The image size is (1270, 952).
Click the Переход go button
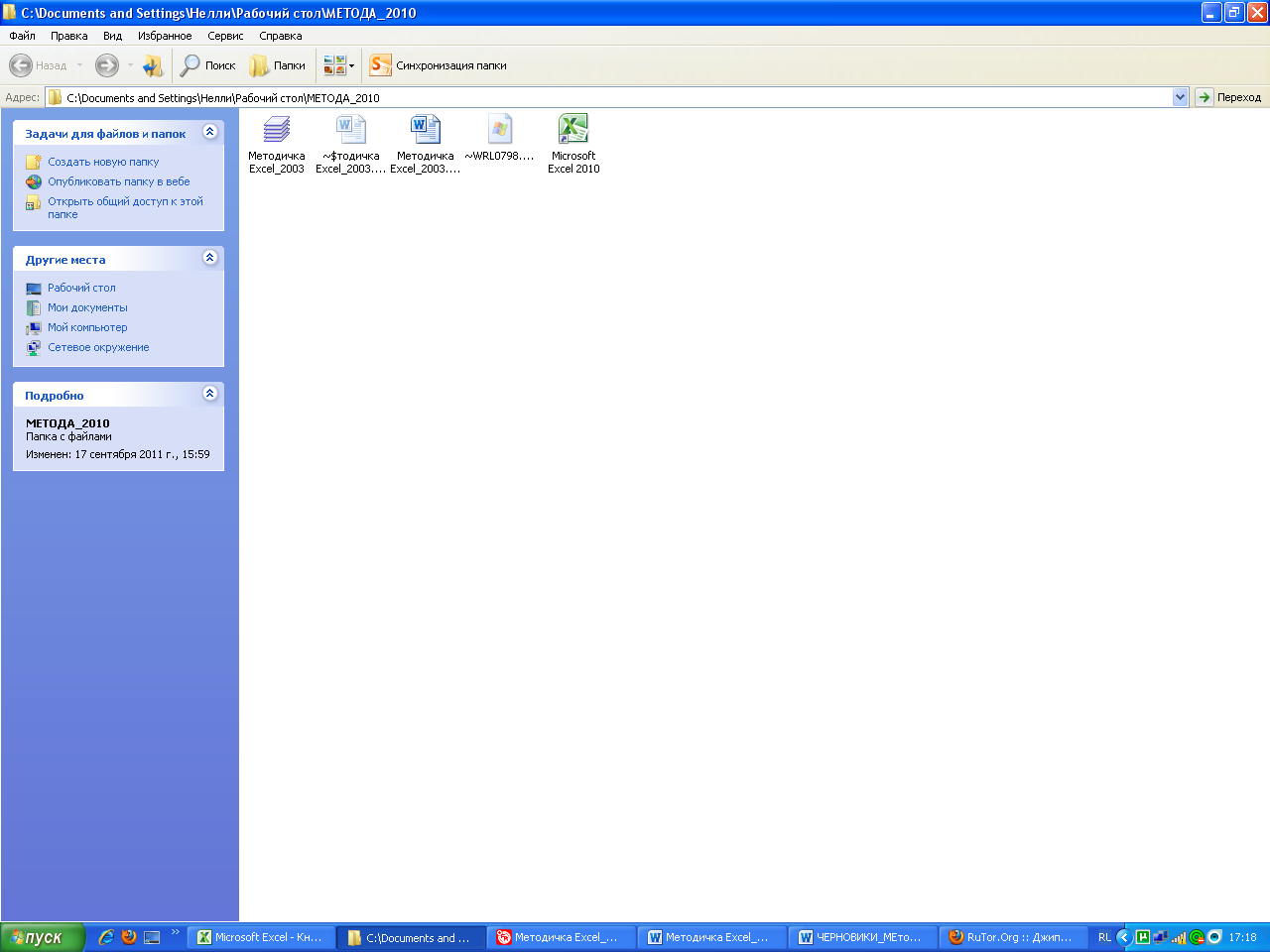click(1228, 97)
